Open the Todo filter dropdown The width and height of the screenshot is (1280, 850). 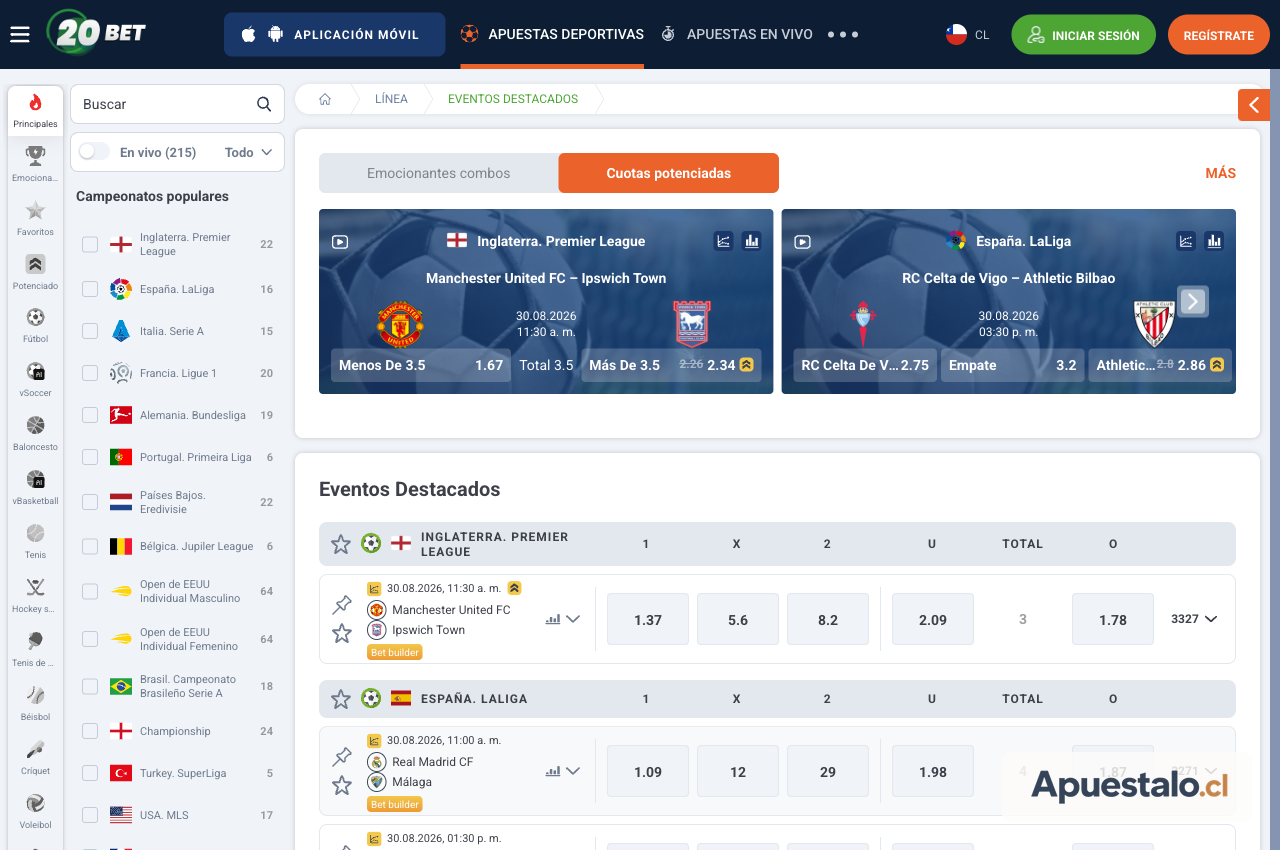click(x=249, y=152)
